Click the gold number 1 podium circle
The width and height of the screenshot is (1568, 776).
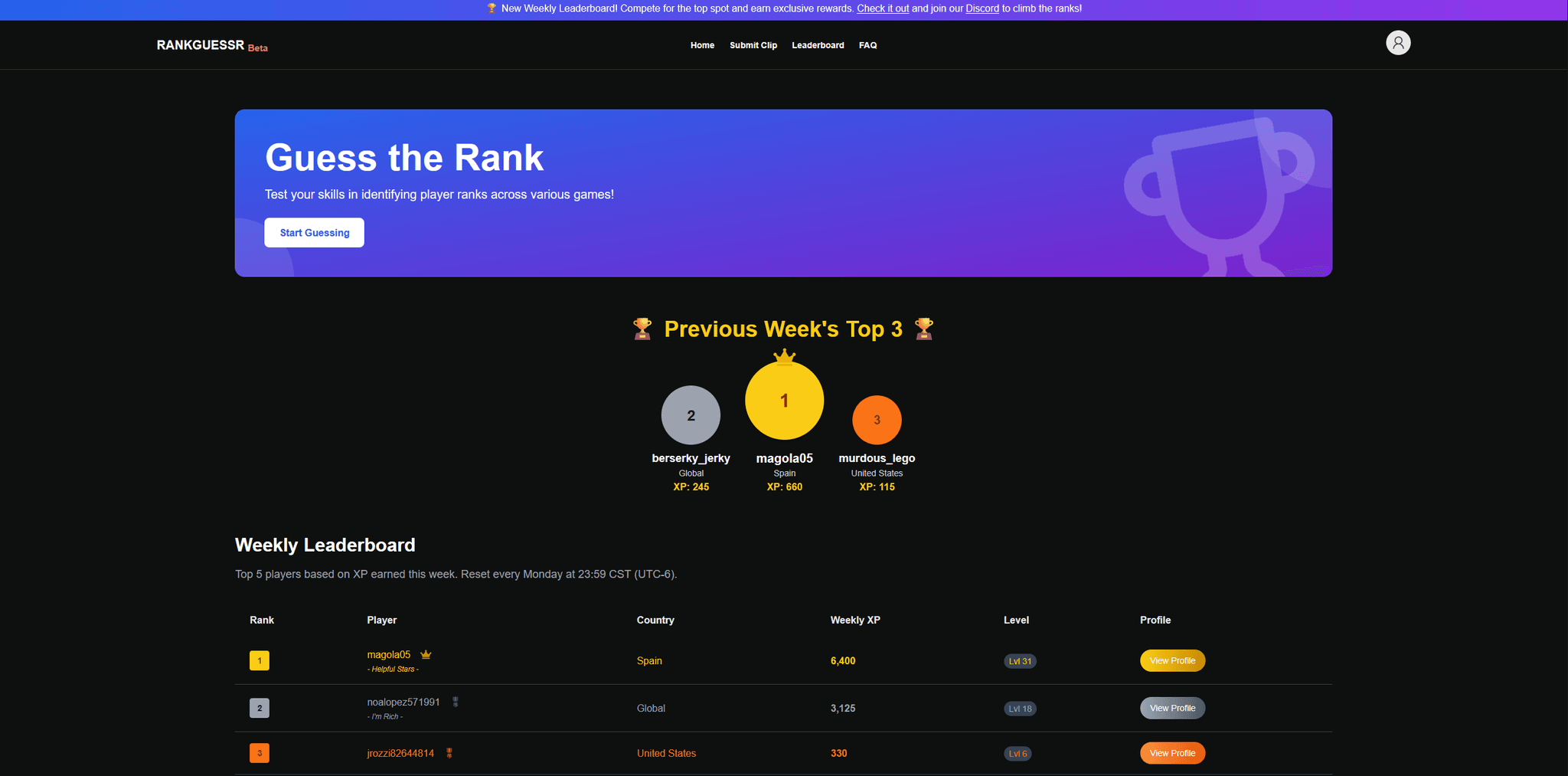tap(784, 401)
